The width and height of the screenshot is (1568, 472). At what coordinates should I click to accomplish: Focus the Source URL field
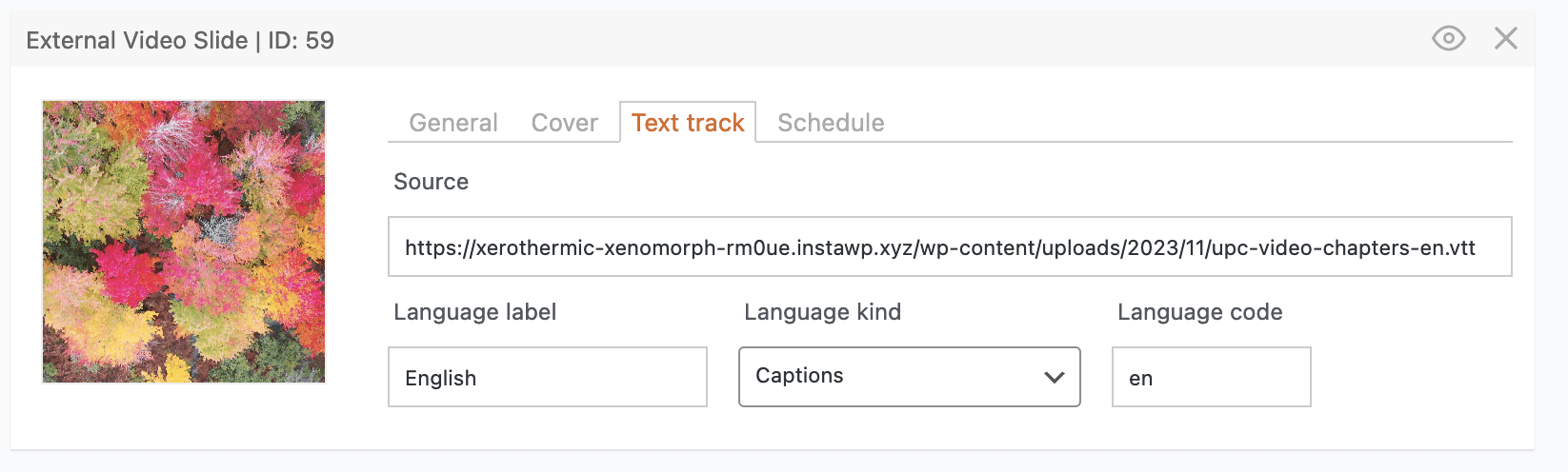[x=949, y=247]
